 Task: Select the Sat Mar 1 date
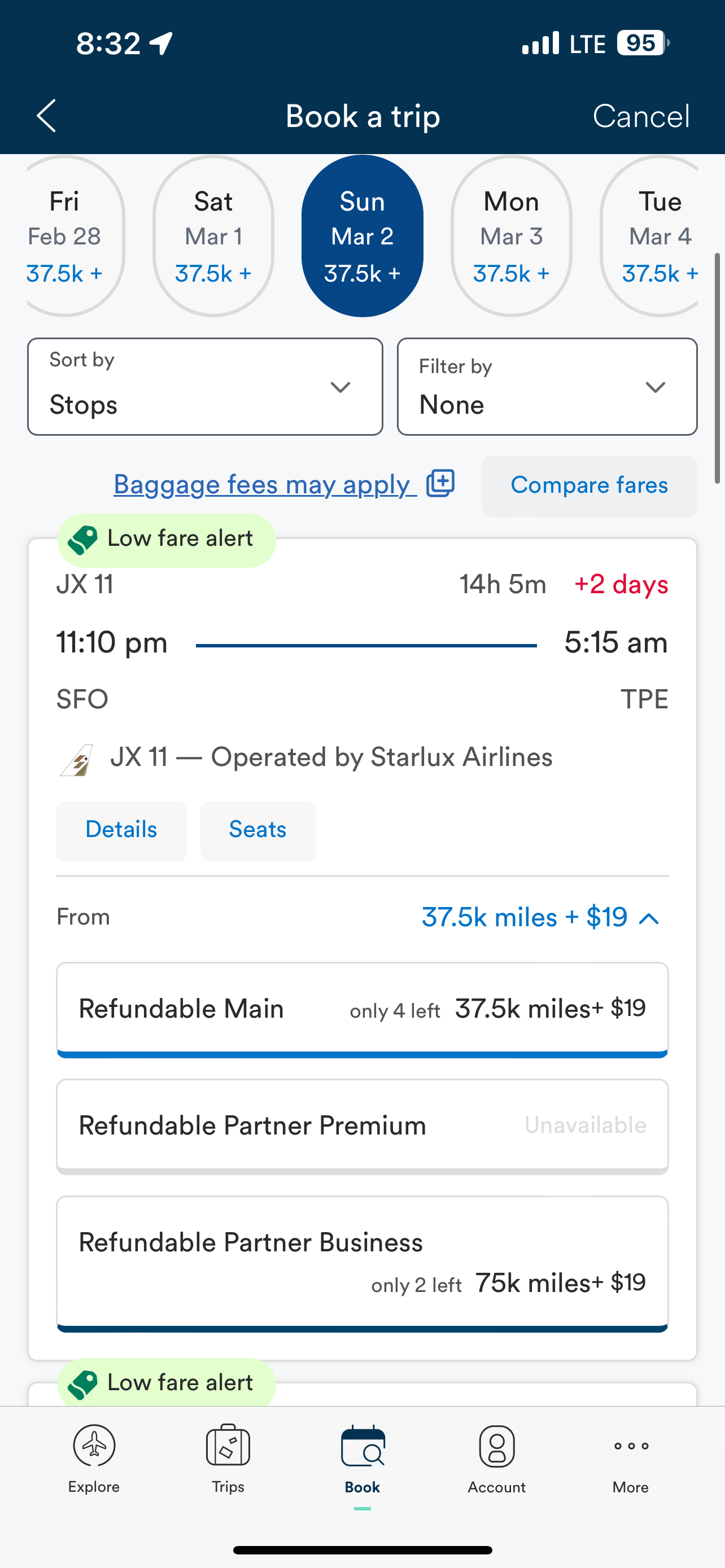[213, 236]
